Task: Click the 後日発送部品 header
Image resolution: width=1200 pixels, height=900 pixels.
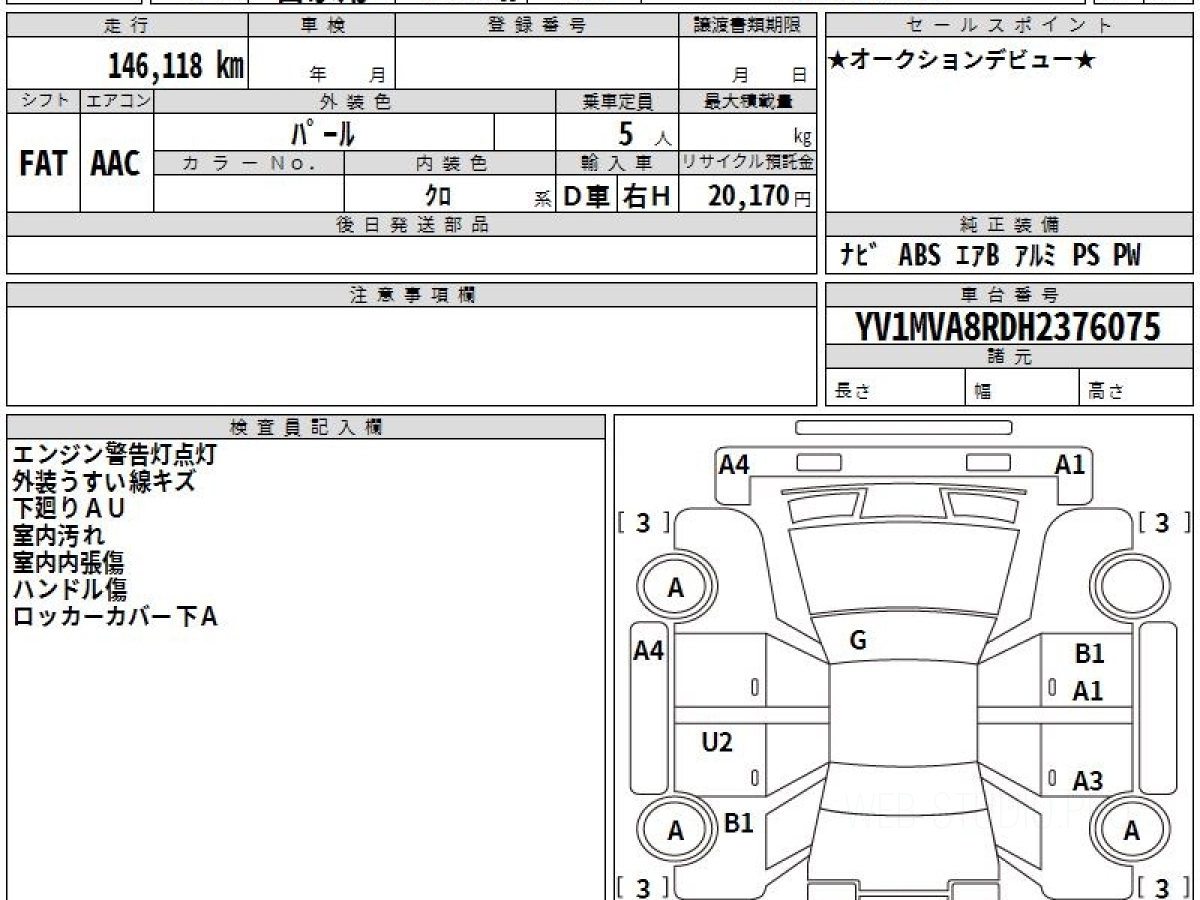Action: click(x=411, y=225)
